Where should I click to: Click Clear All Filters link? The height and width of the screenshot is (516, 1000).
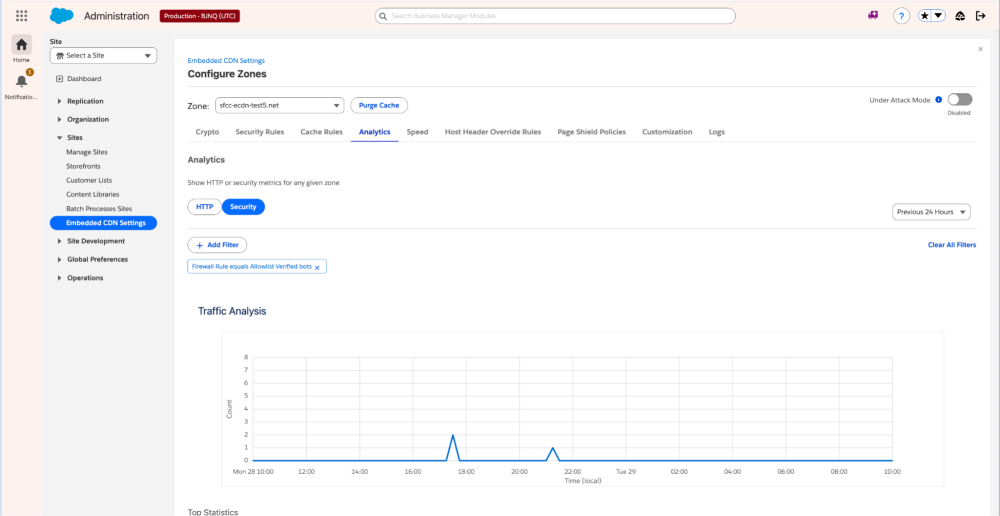pos(952,245)
